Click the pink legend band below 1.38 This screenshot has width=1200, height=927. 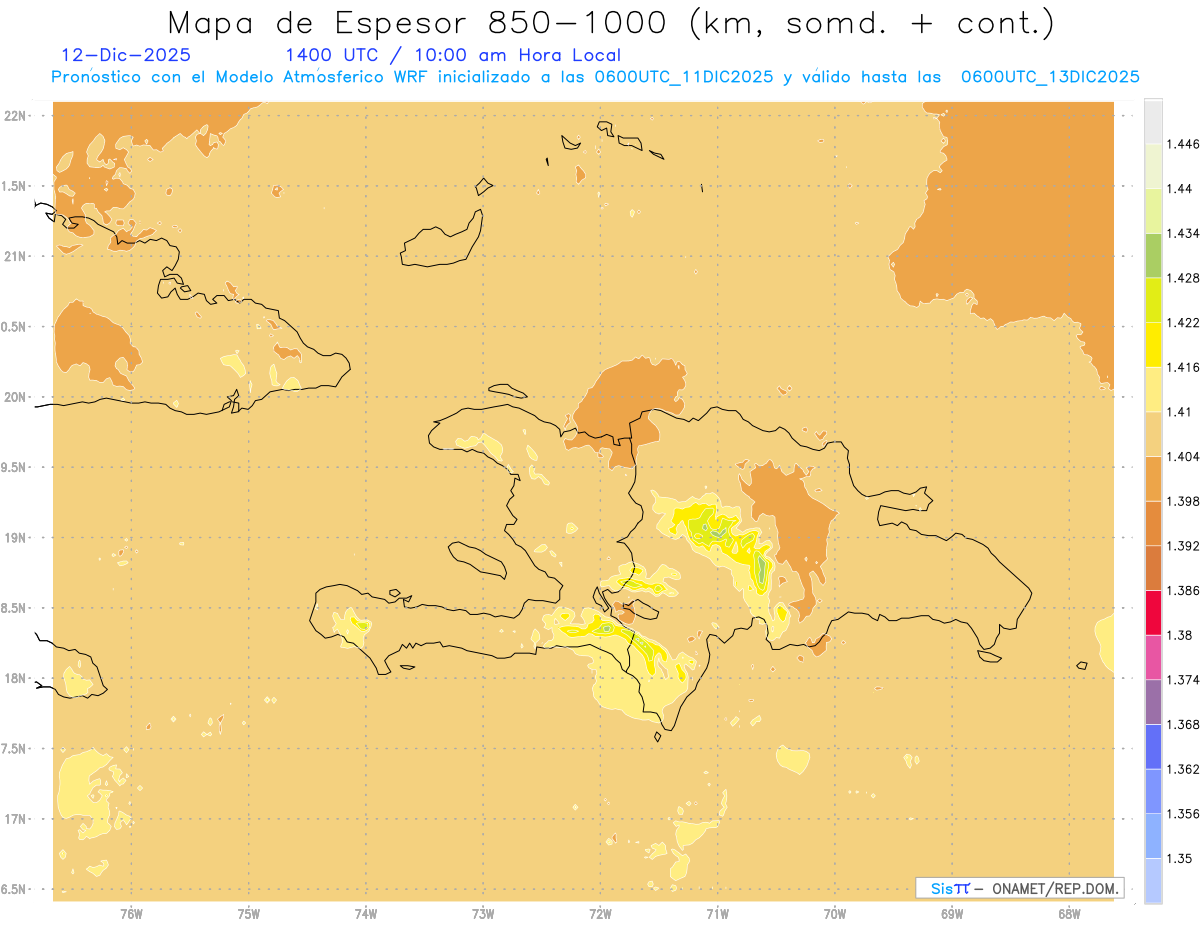[1153, 657]
